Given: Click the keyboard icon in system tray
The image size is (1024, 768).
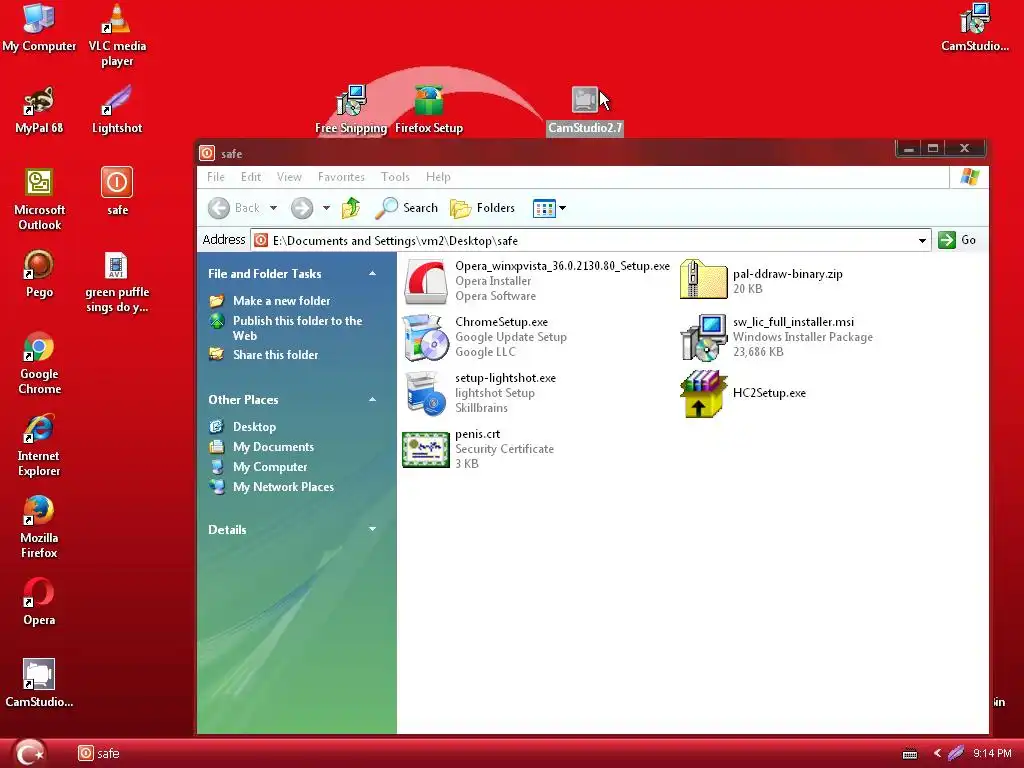Looking at the screenshot, I should [910, 754].
